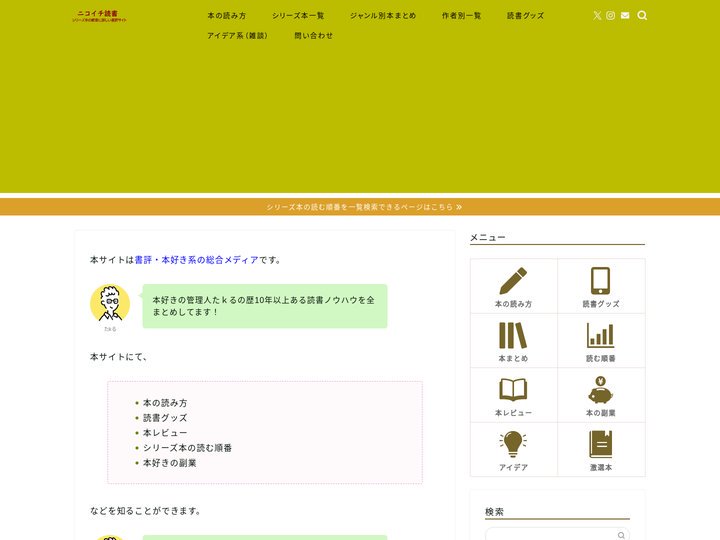The image size is (720, 540).
Task: Click the search box magnifier icon
Action: point(621,535)
